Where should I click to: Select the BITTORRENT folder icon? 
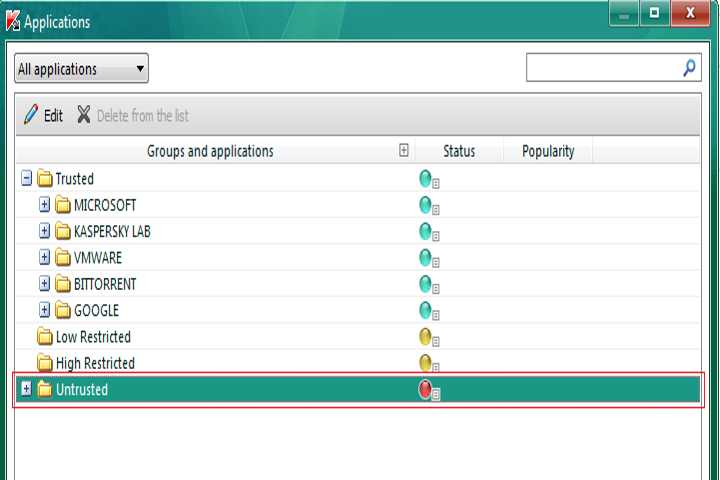(62, 283)
